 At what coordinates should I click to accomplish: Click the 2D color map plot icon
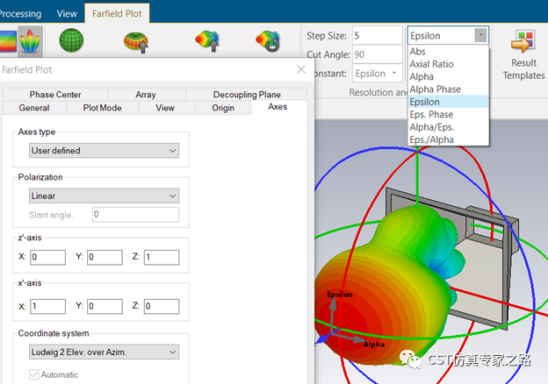pos(8,41)
